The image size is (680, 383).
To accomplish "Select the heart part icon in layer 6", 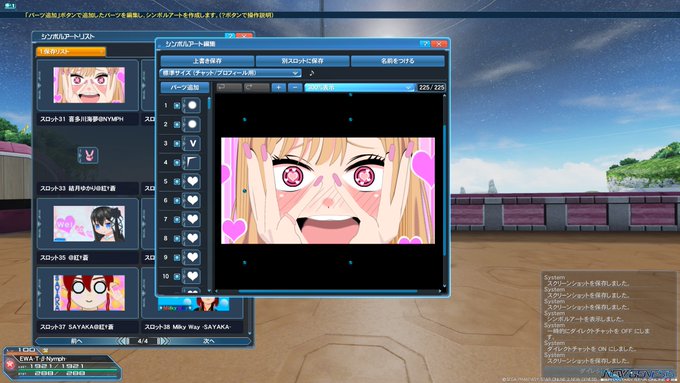I will pos(192,200).
